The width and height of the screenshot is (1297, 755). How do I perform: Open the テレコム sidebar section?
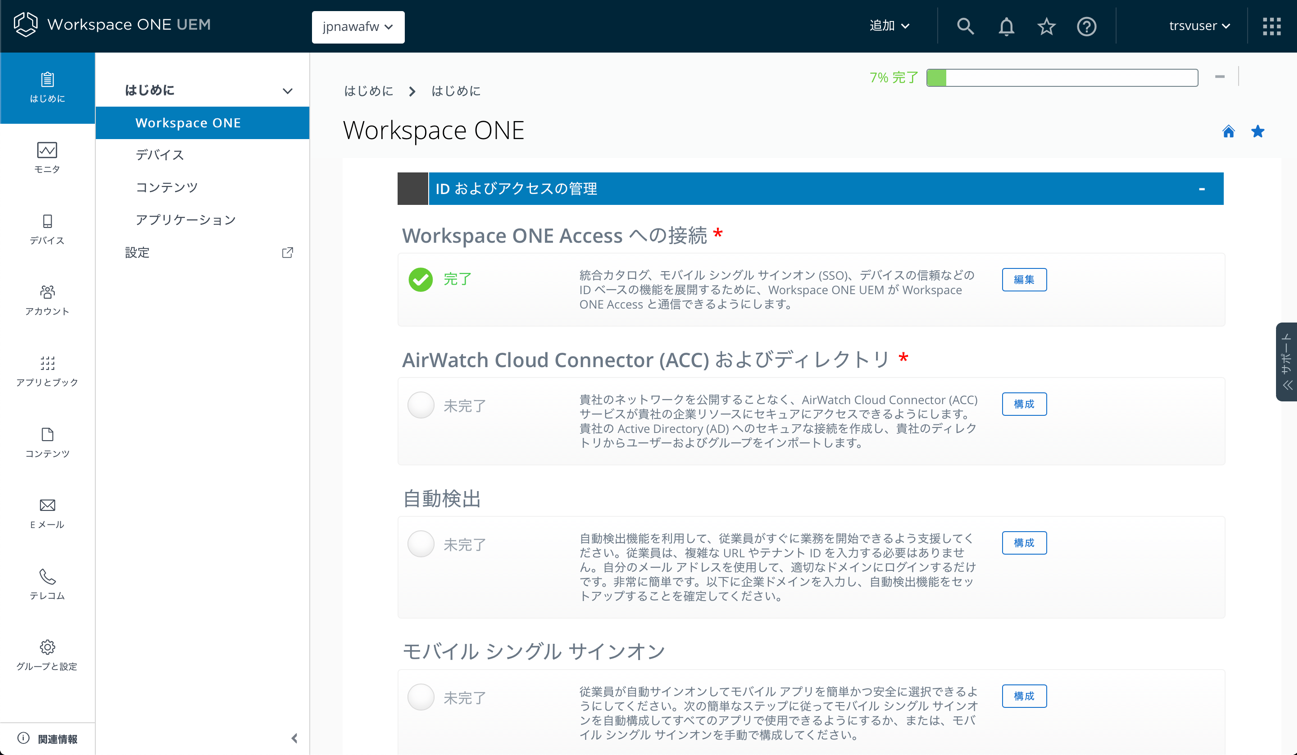point(47,585)
